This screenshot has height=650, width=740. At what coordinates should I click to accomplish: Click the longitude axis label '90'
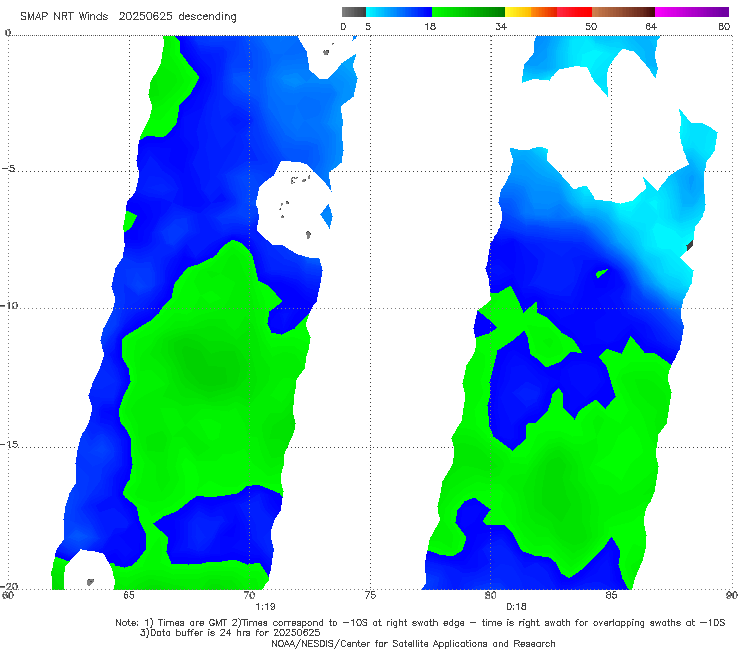732,595
